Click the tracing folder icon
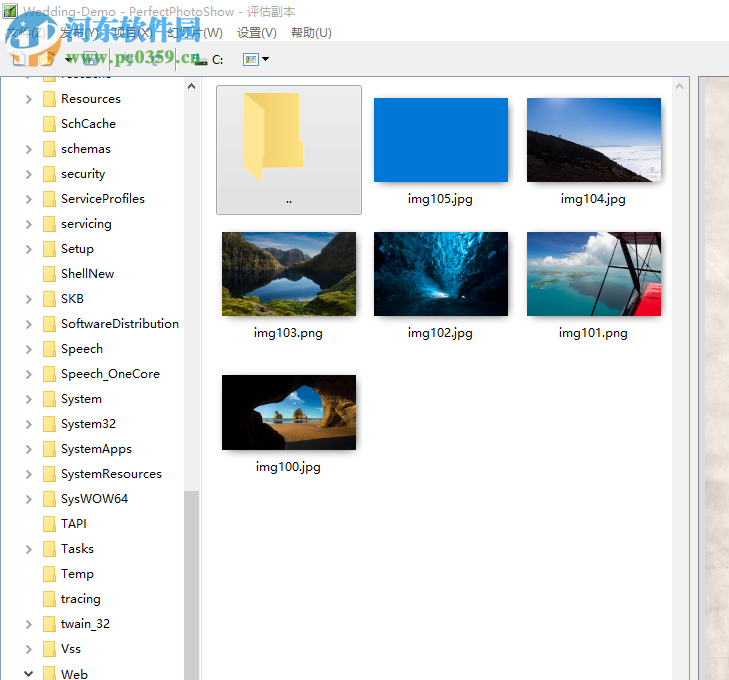 coord(49,599)
